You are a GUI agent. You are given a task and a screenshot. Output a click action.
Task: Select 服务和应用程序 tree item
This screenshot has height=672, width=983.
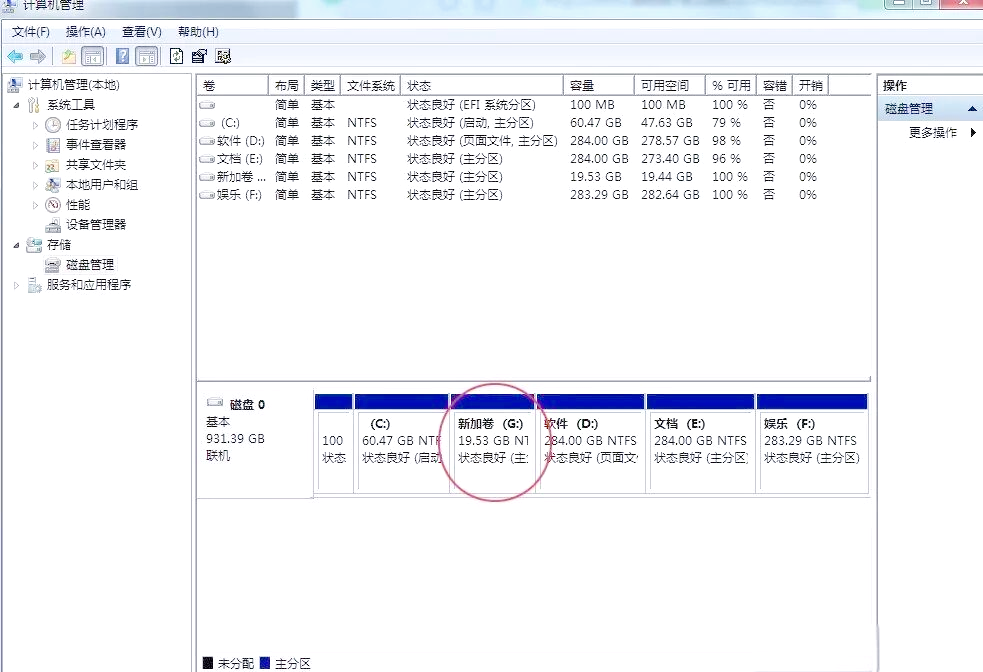coord(88,285)
